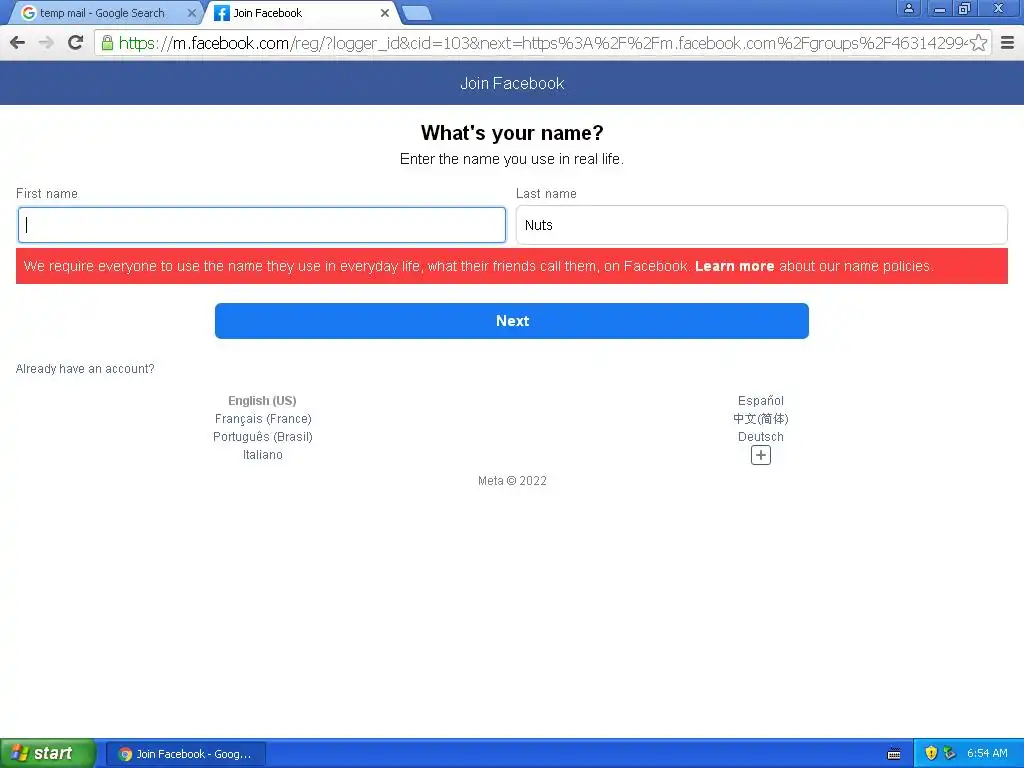This screenshot has width=1024, height=768.
Task: Open the security shield tray icon
Action: point(931,754)
